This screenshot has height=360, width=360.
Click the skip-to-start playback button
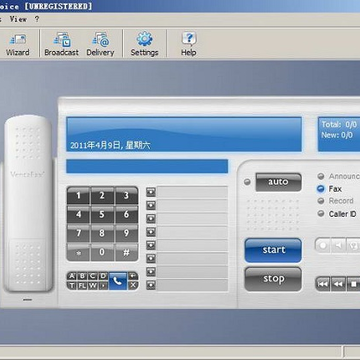click(x=323, y=284)
